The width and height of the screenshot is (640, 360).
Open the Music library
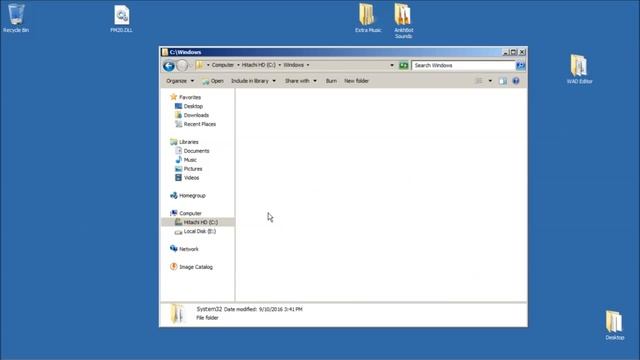190,160
